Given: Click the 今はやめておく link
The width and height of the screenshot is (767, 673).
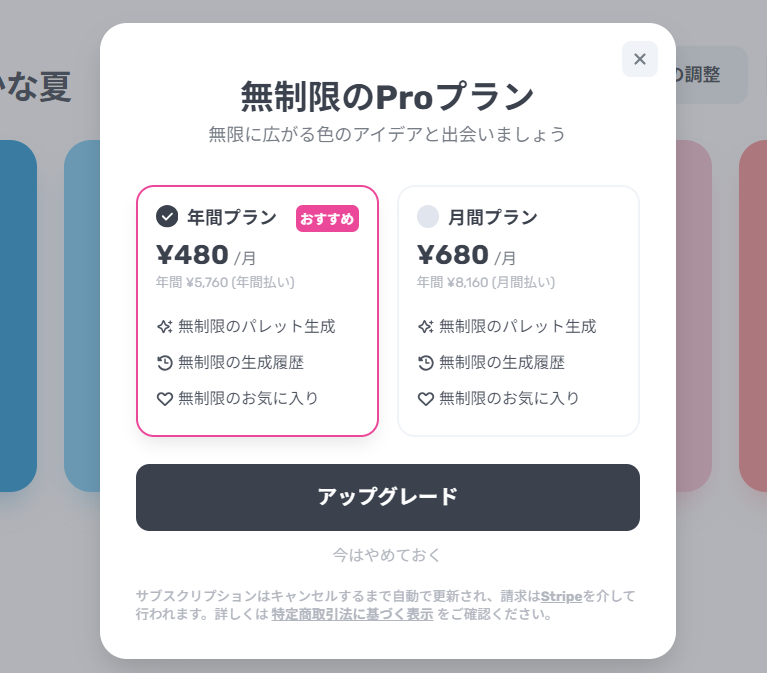Looking at the screenshot, I should pyautogui.click(x=387, y=554).
